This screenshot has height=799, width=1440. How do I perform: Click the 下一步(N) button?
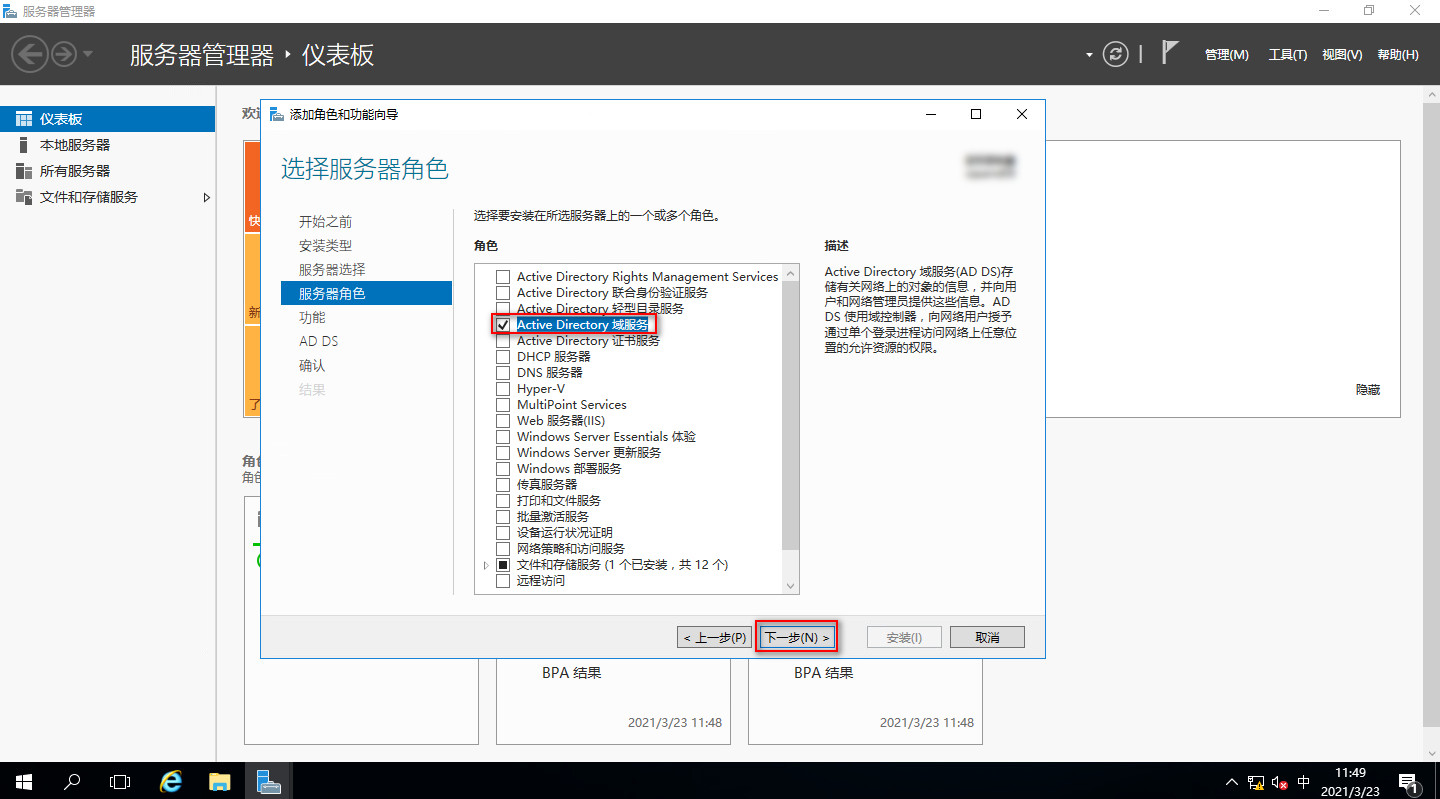pyautogui.click(x=796, y=637)
